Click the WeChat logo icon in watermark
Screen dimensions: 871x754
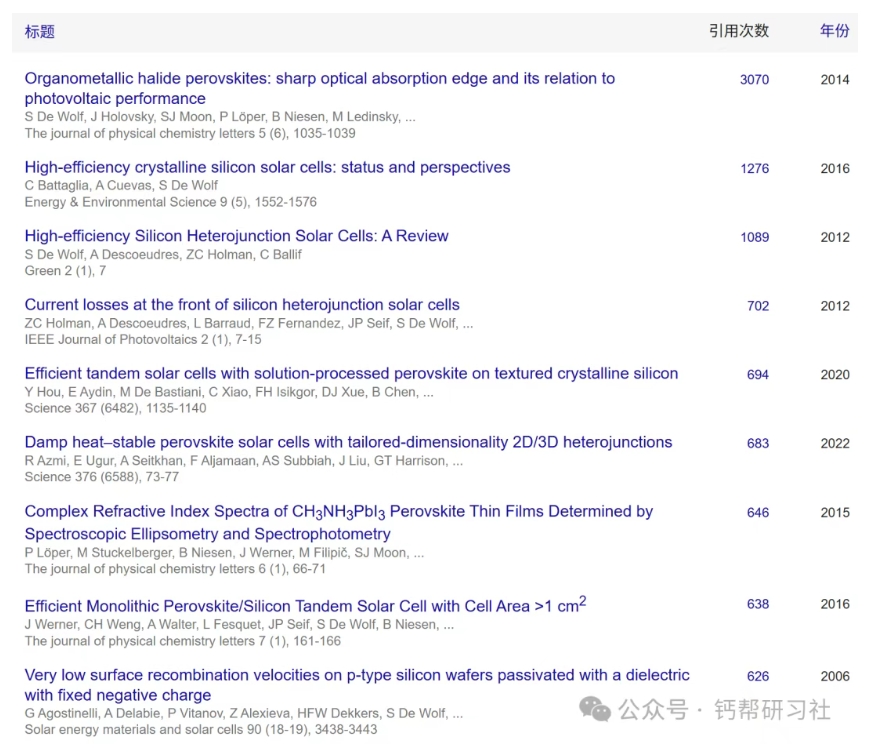coord(596,710)
